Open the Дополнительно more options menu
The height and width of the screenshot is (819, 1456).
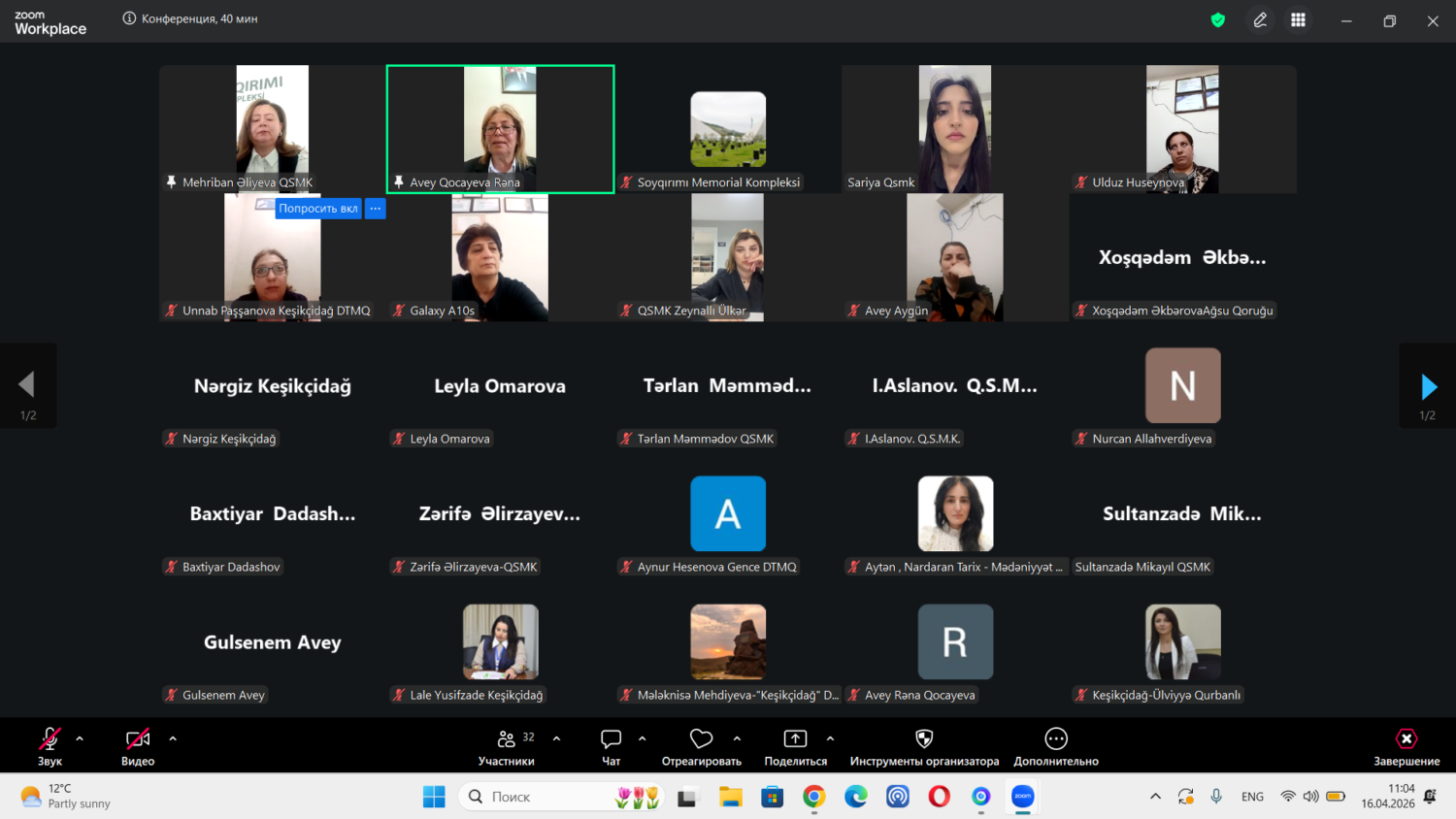coord(1056,746)
